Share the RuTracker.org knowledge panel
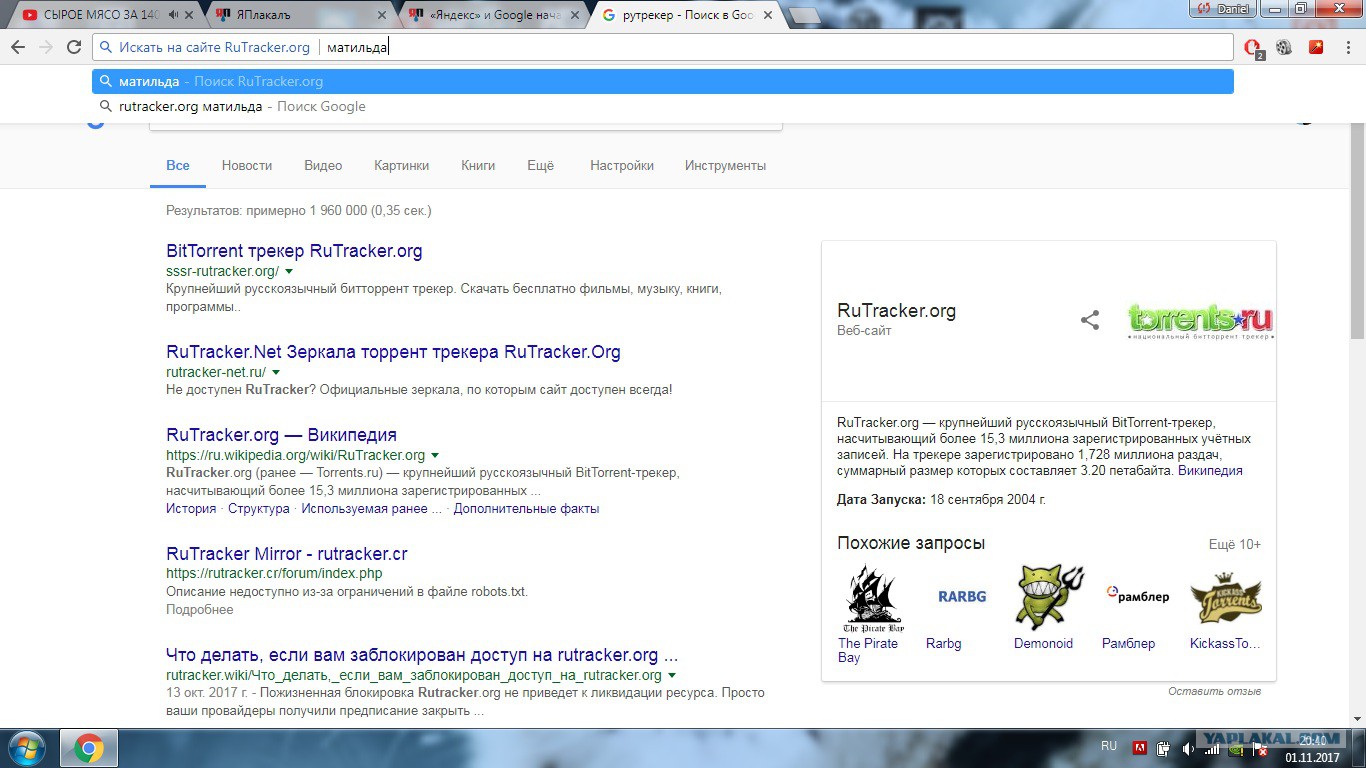This screenshot has width=1366, height=768. click(x=1090, y=320)
